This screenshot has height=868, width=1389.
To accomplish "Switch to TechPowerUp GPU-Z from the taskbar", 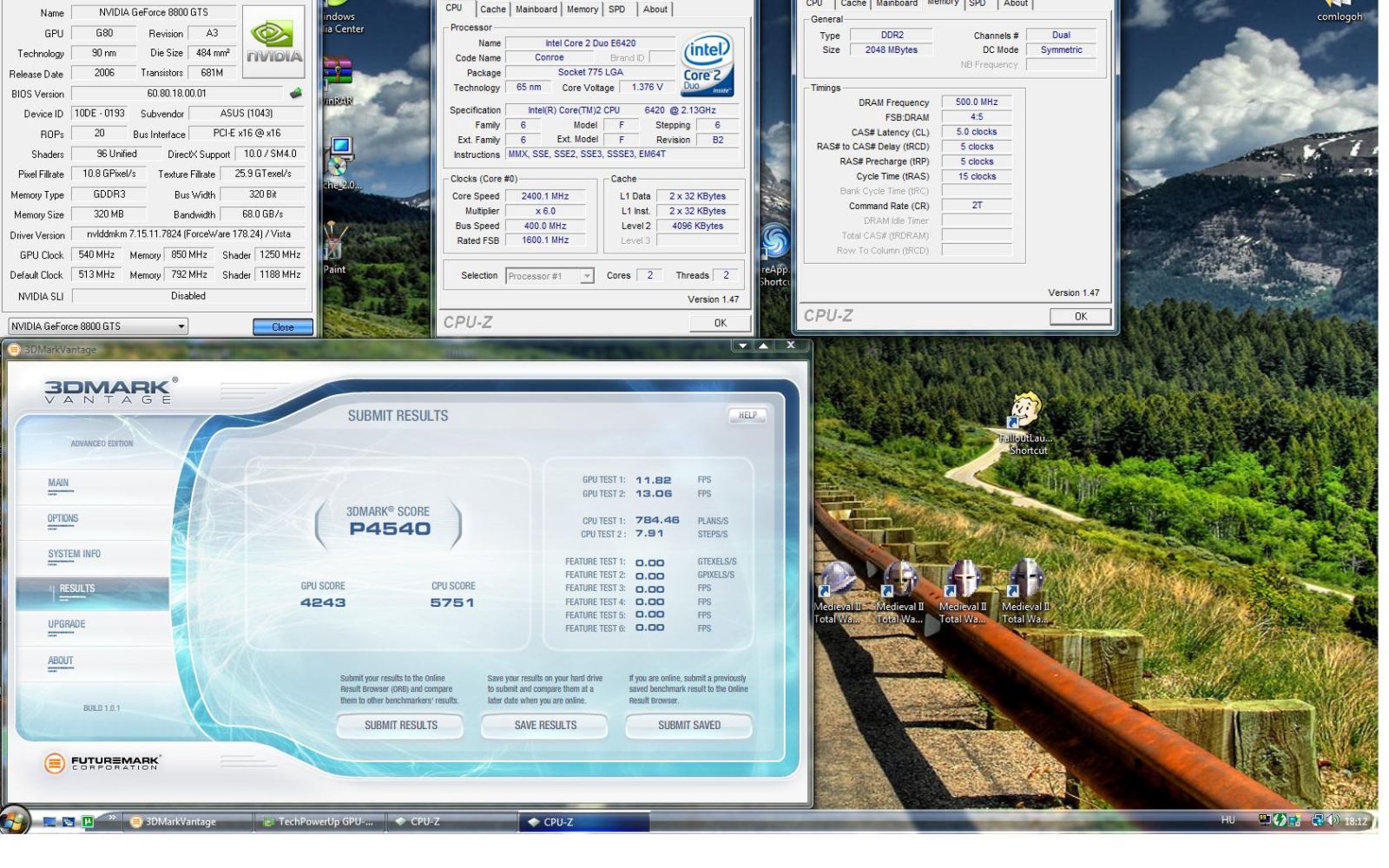I will tap(319, 822).
